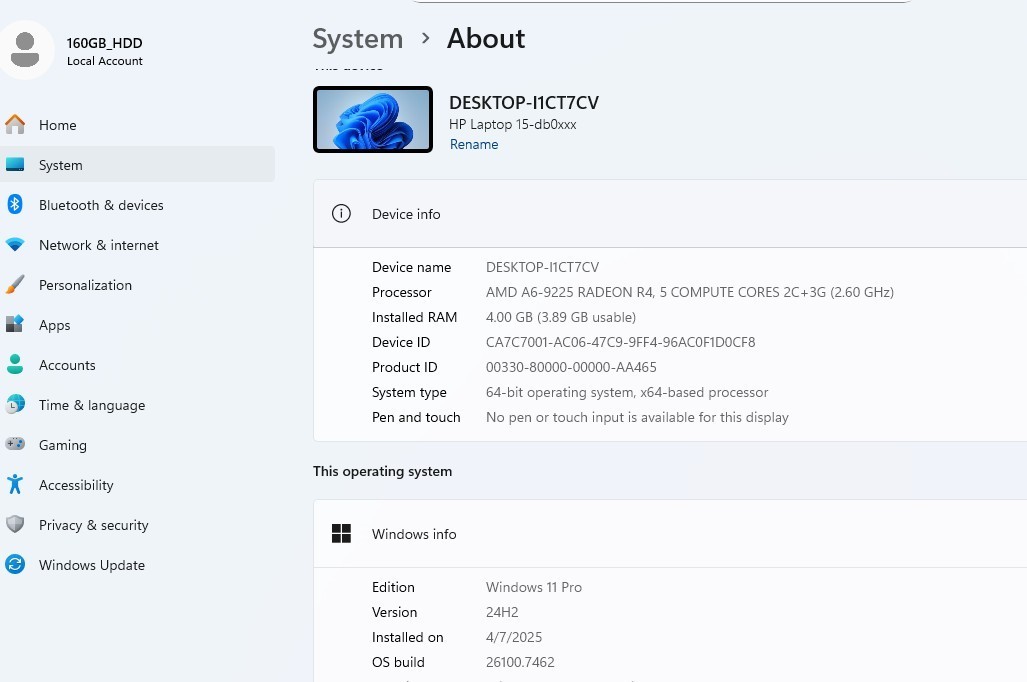
Task: Click the Accounts person icon
Action: coord(15,364)
